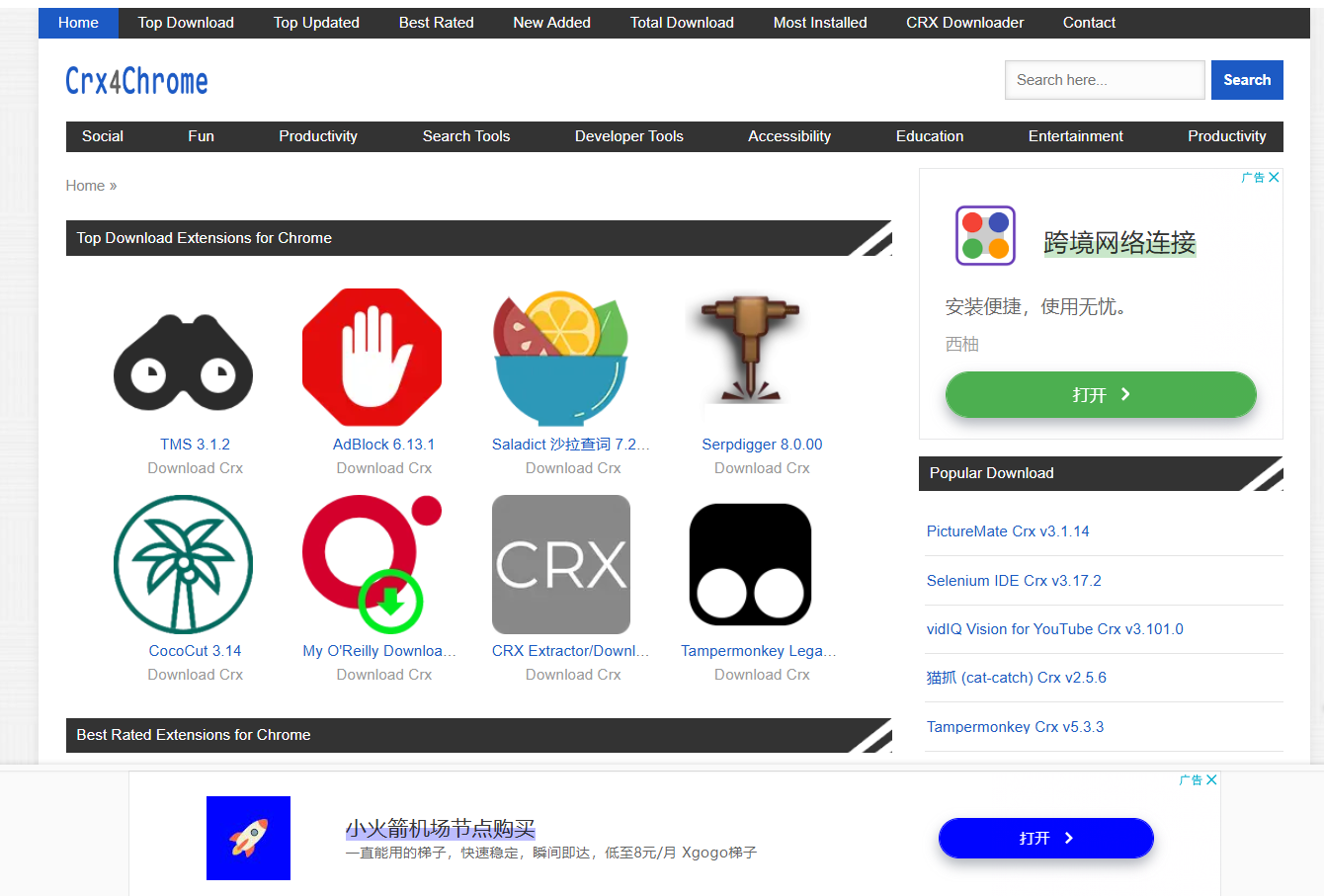Image resolution: width=1324 pixels, height=896 pixels.
Task: Open the My O'Reilly Downloader title link
Action: point(379,651)
